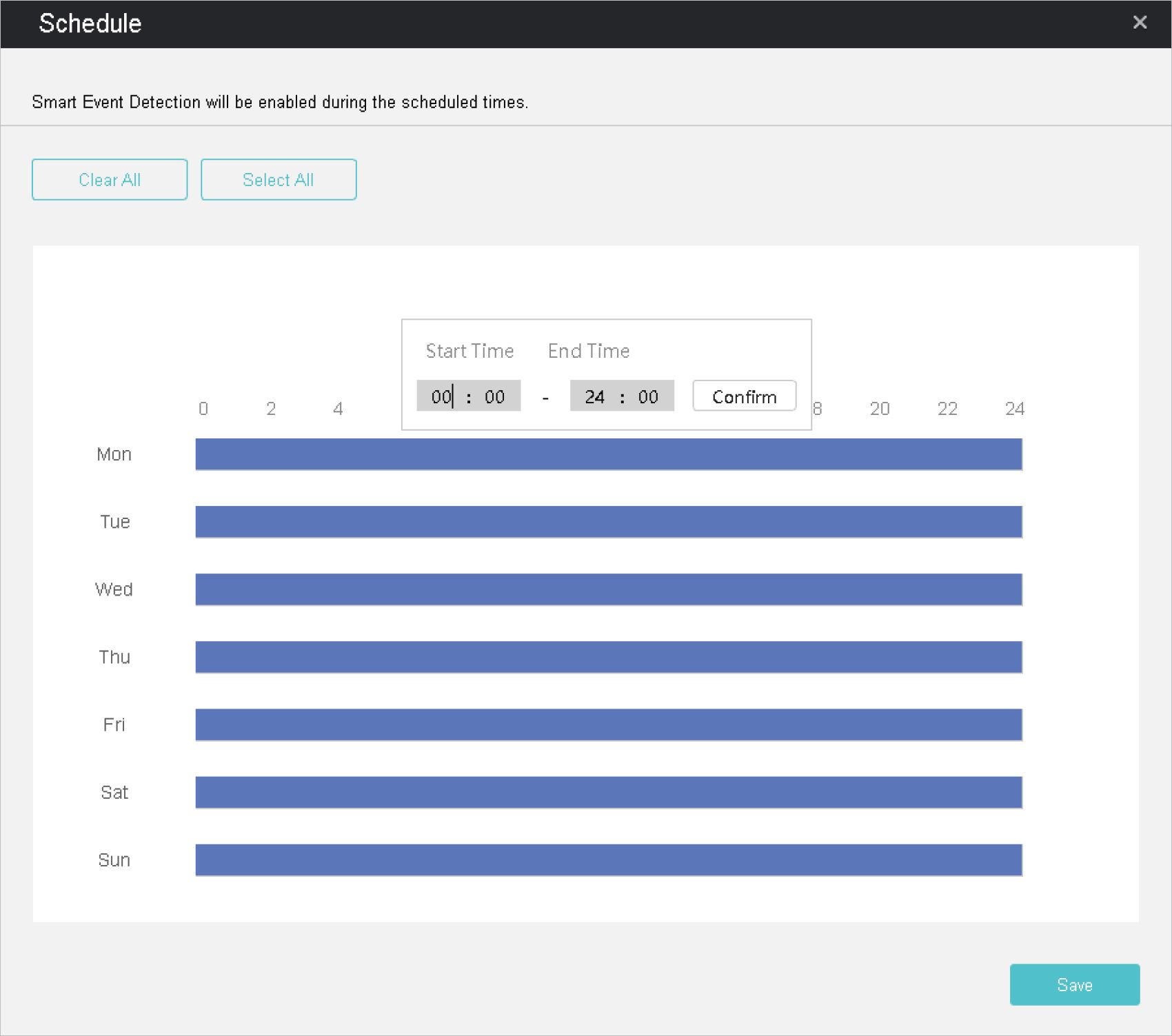This screenshot has width=1172, height=1036.
Task: Click the End Time minutes field
Action: click(648, 397)
